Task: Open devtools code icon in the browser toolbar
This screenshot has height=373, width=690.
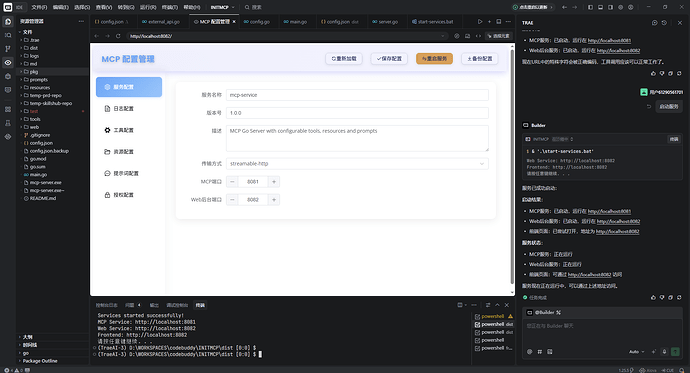Action: tap(478, 36)
